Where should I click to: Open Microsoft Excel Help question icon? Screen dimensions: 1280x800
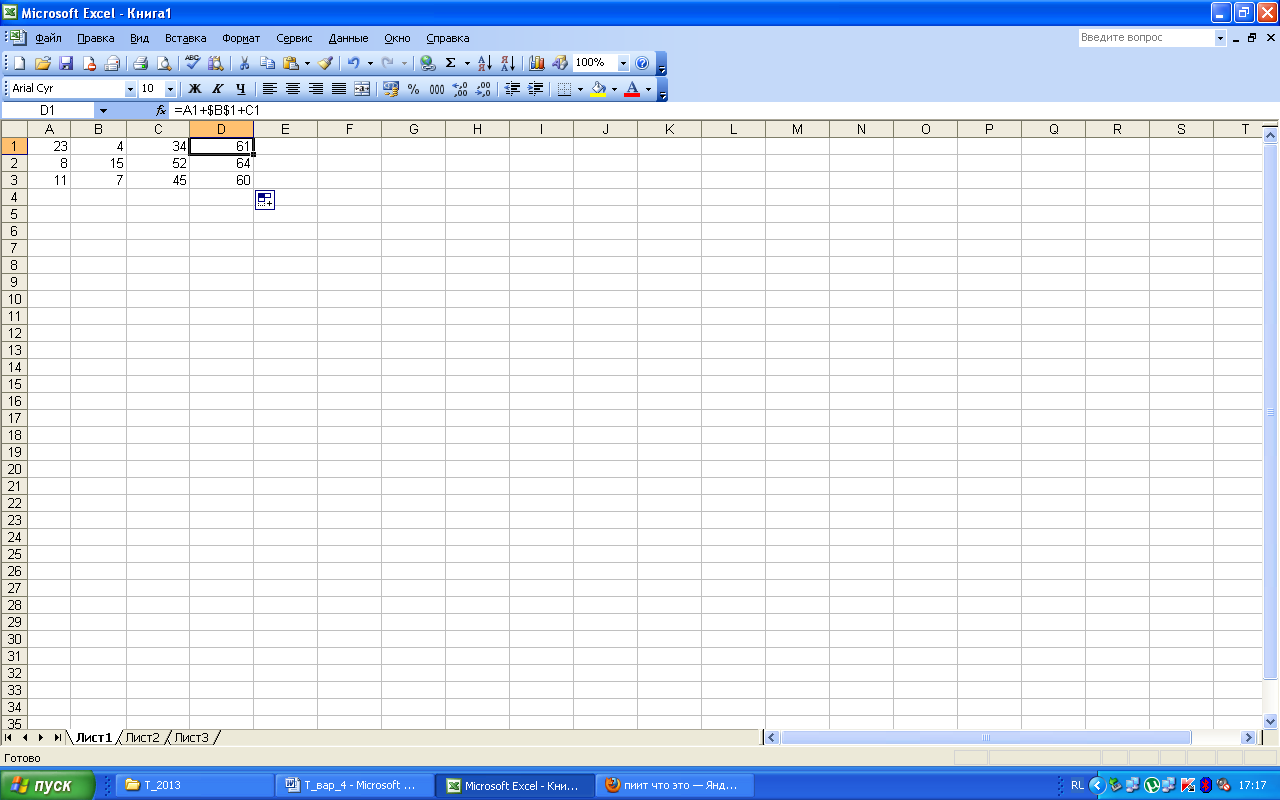pos(642,63)
